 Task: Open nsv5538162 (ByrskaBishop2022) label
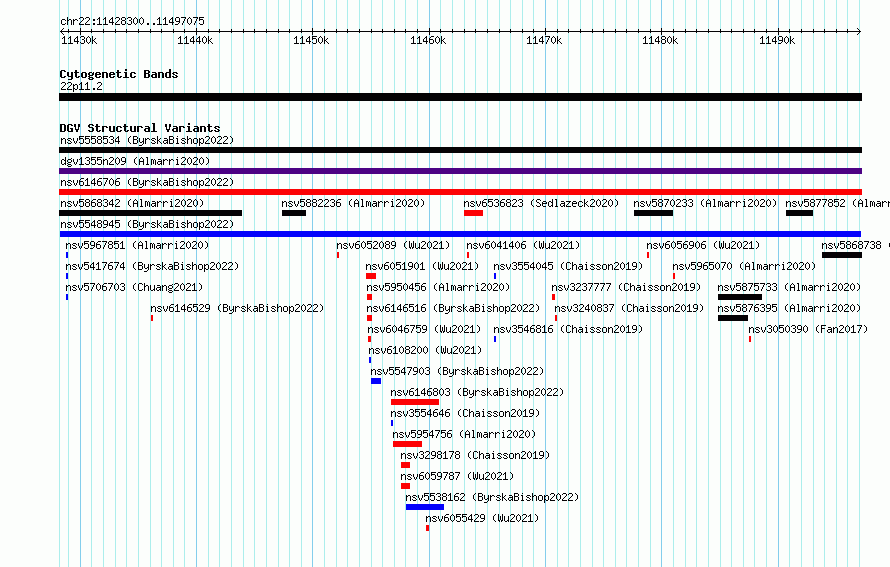click(x=493, y=497)
